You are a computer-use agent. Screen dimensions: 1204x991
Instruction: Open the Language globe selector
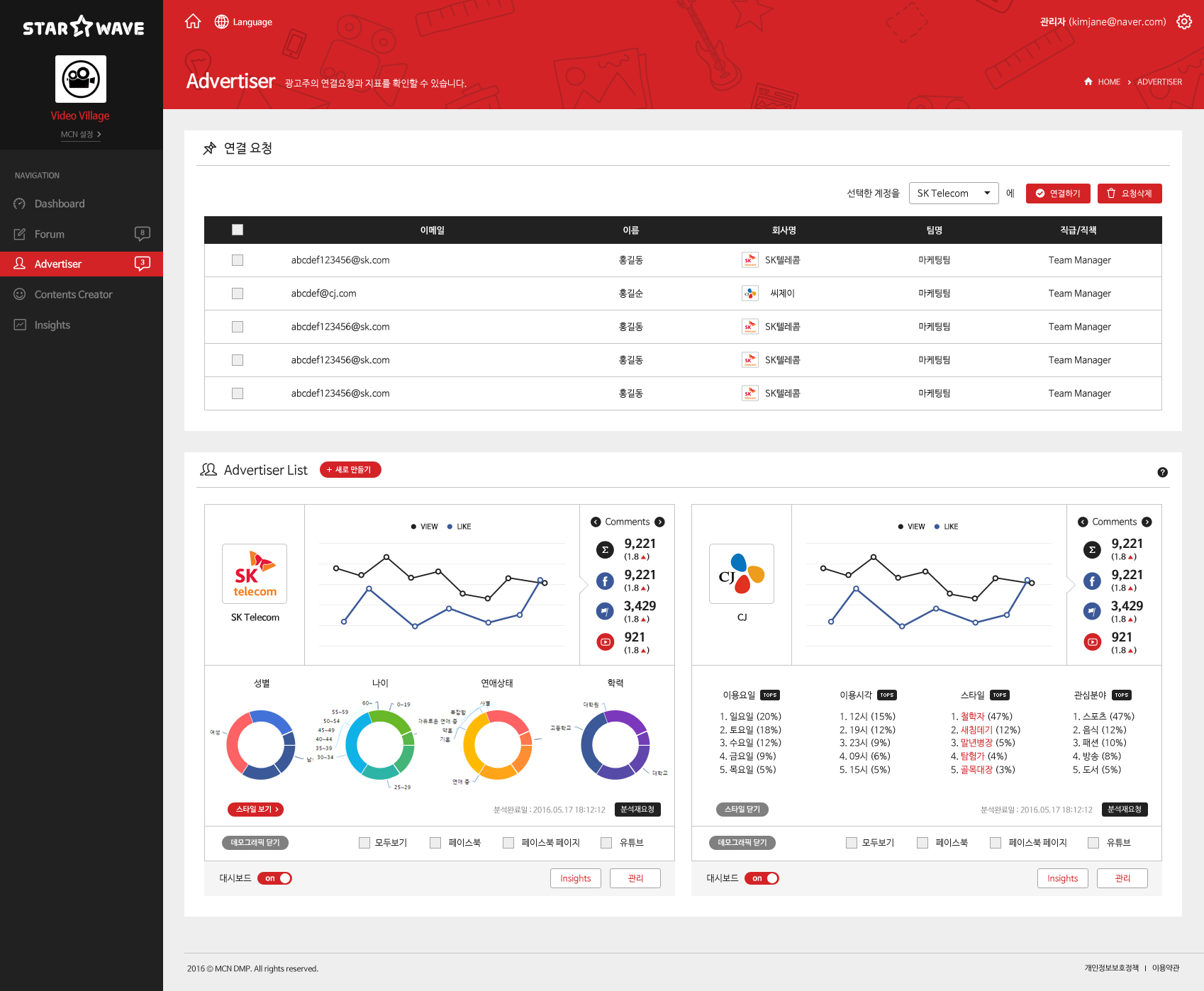tap(243, 22)
